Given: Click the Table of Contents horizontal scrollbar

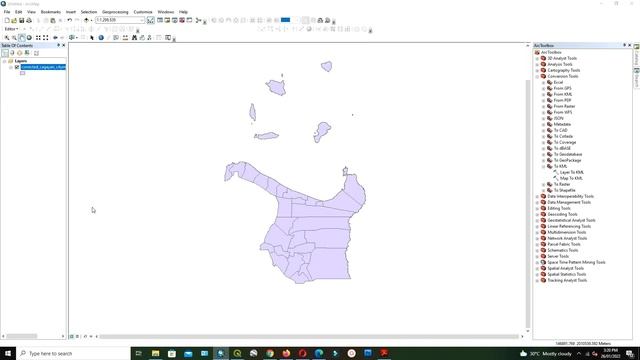Looking at the screenshot, I should click(22, 336).
